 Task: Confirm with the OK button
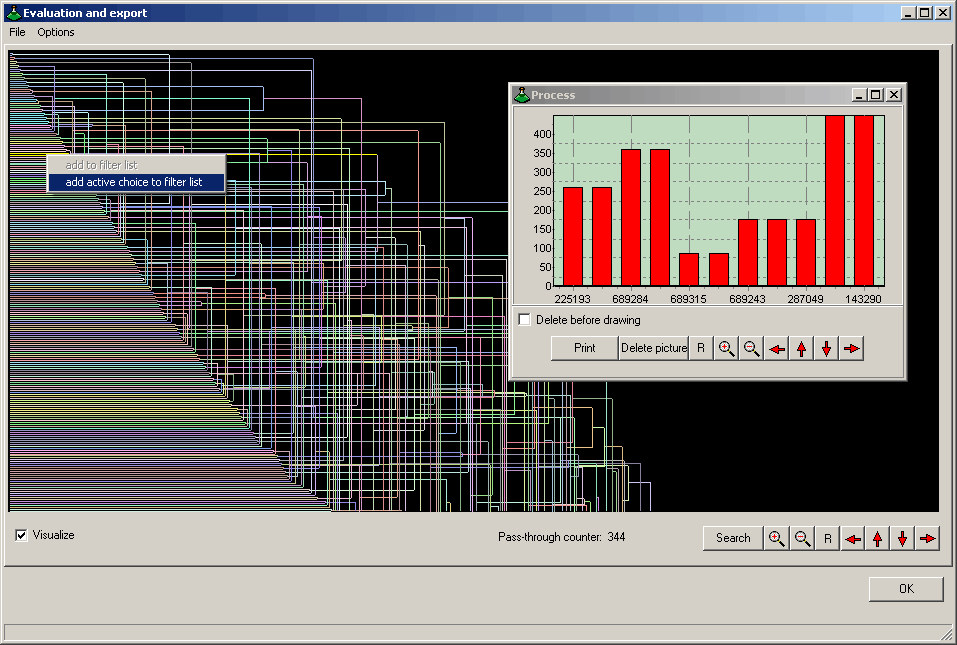[906, 589]
